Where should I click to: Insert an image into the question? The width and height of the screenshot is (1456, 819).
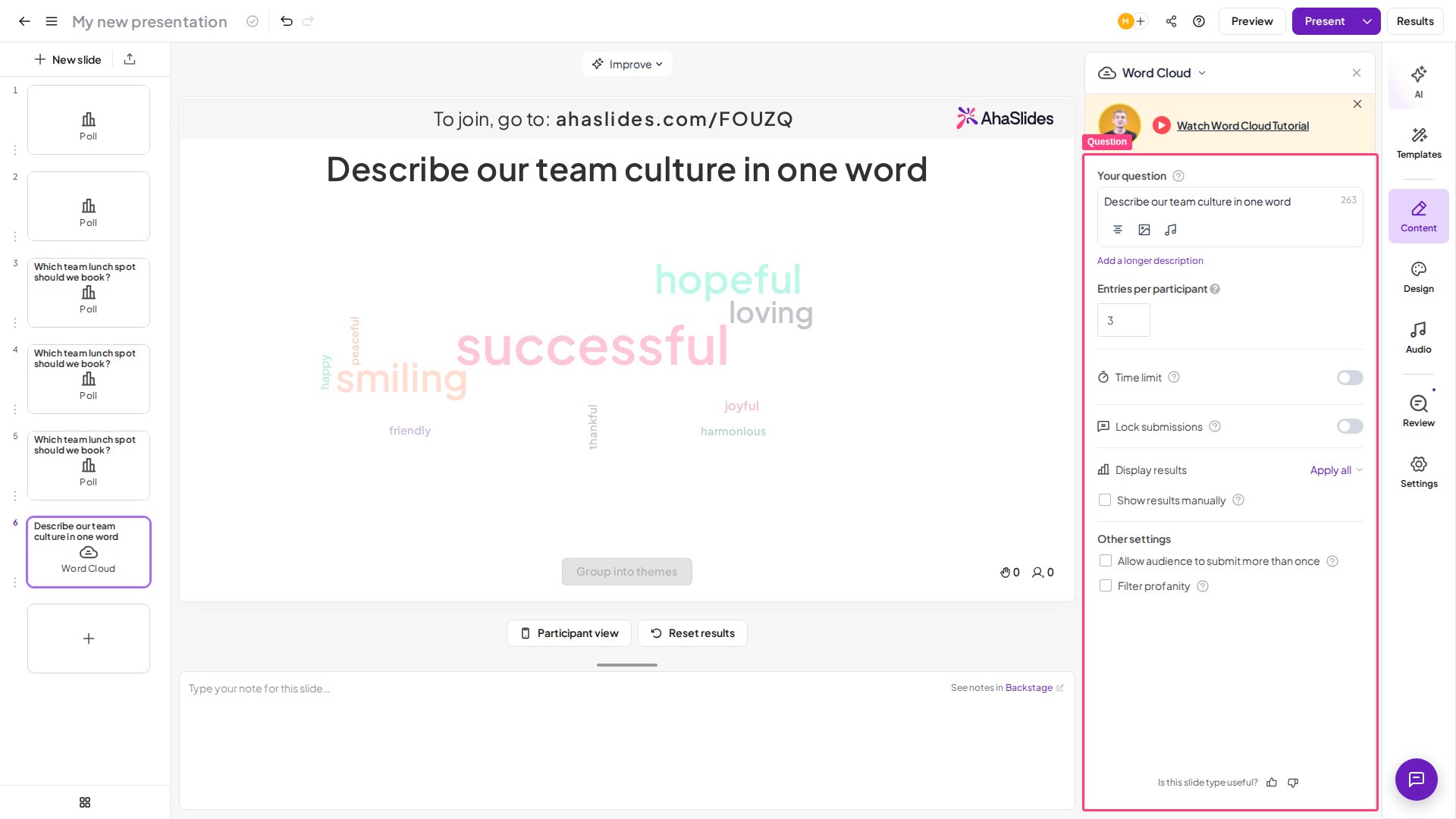pyautogui.click(x=1144, y=230)
